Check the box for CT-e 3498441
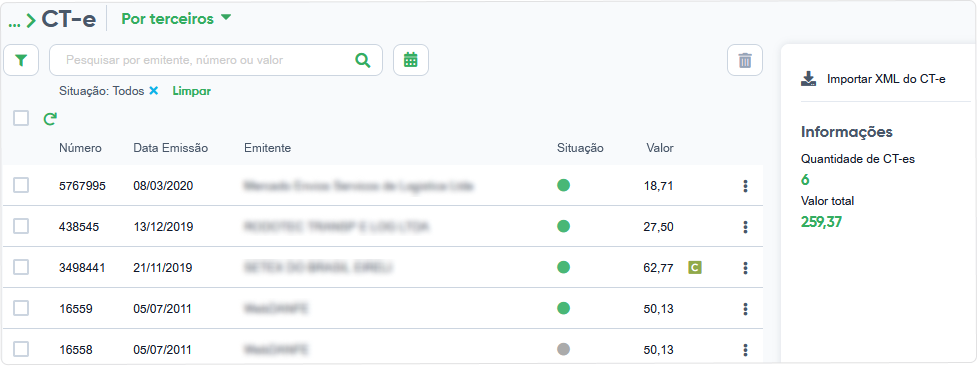The width and height of the screenshot is (977, 366). pos(21,267)
